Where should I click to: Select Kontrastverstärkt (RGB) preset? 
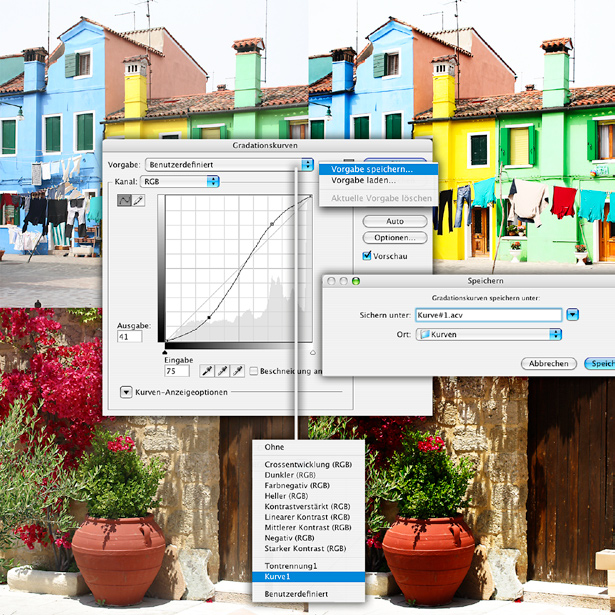308,506
